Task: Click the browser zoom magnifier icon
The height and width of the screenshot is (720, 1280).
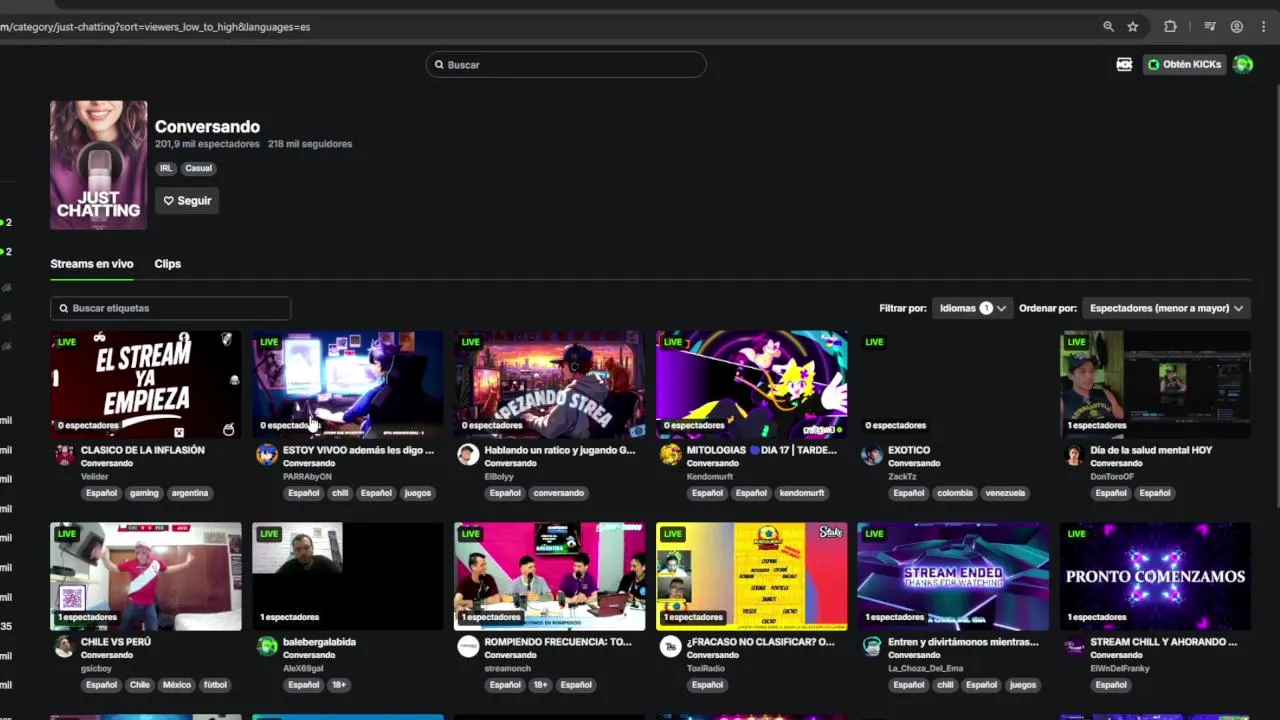Action: tap(1108, 27)
